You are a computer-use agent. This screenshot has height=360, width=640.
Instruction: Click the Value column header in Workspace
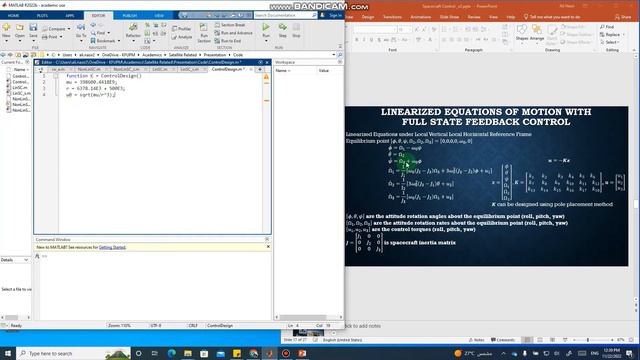[x=324, y=71]
